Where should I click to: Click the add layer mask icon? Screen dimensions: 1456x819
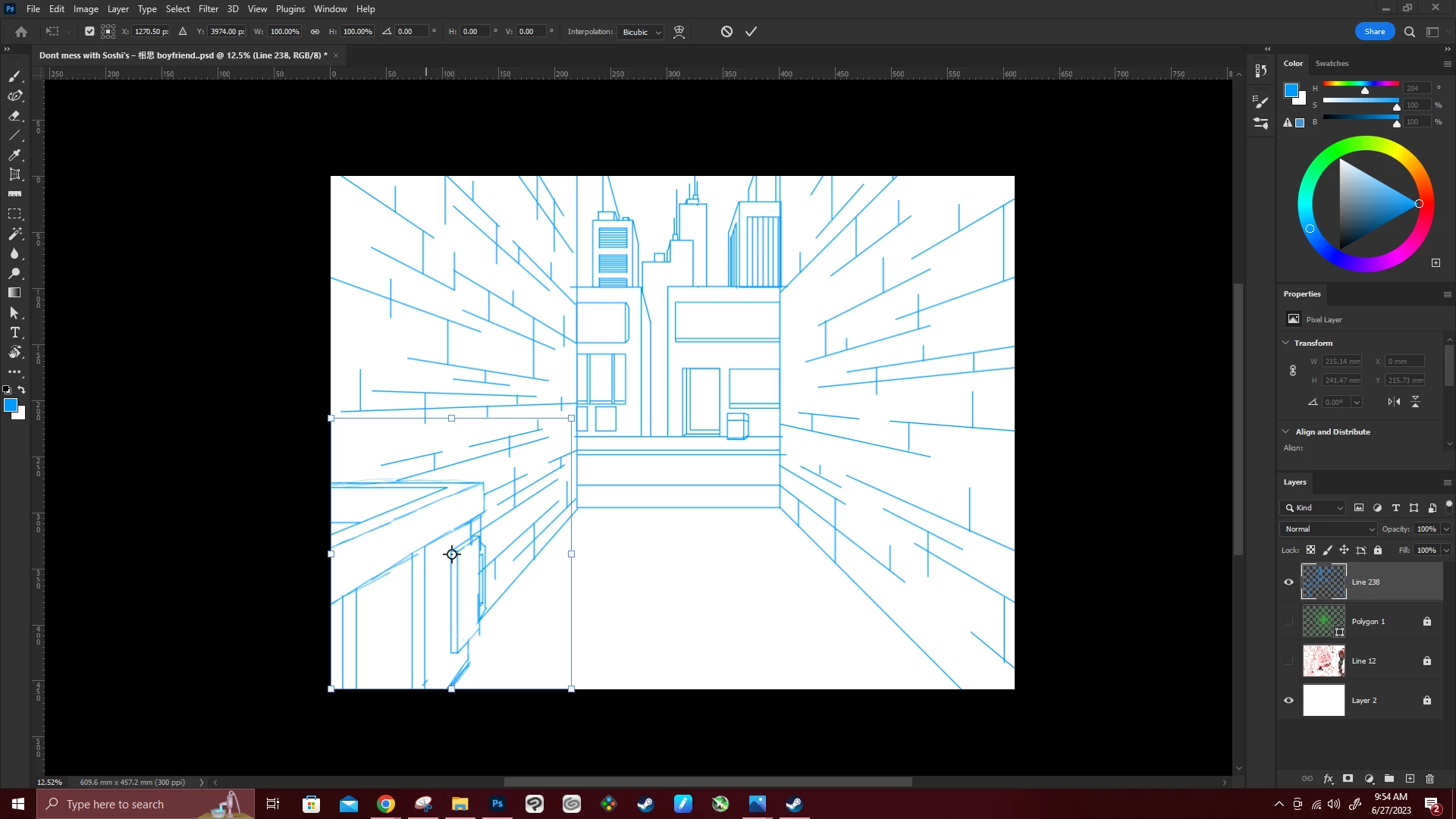pos(1348,779)
